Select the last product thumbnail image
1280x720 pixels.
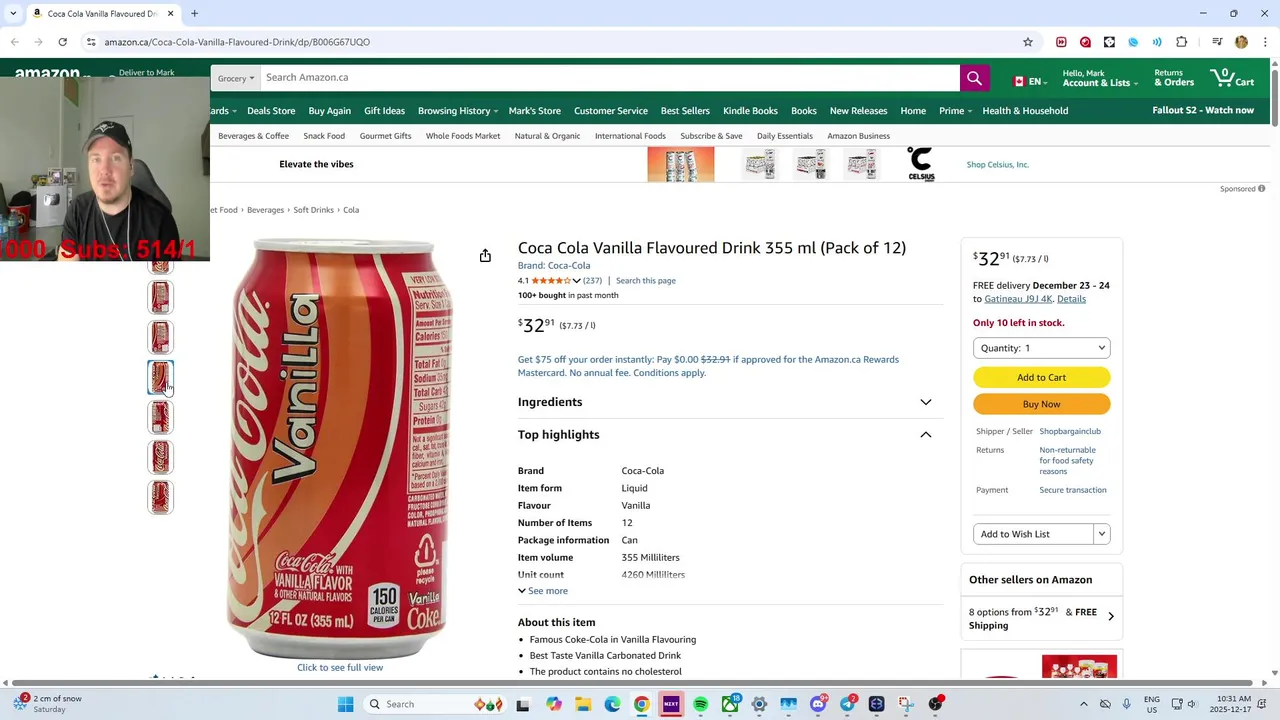pos(160,497)
